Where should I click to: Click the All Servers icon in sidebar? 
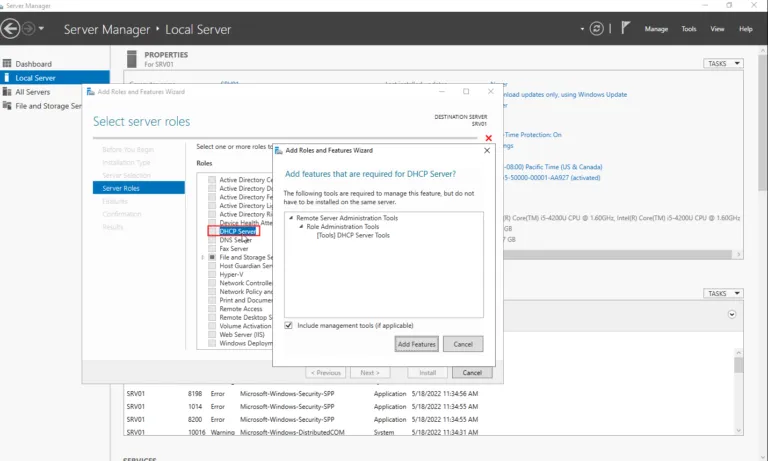[7, 92]
